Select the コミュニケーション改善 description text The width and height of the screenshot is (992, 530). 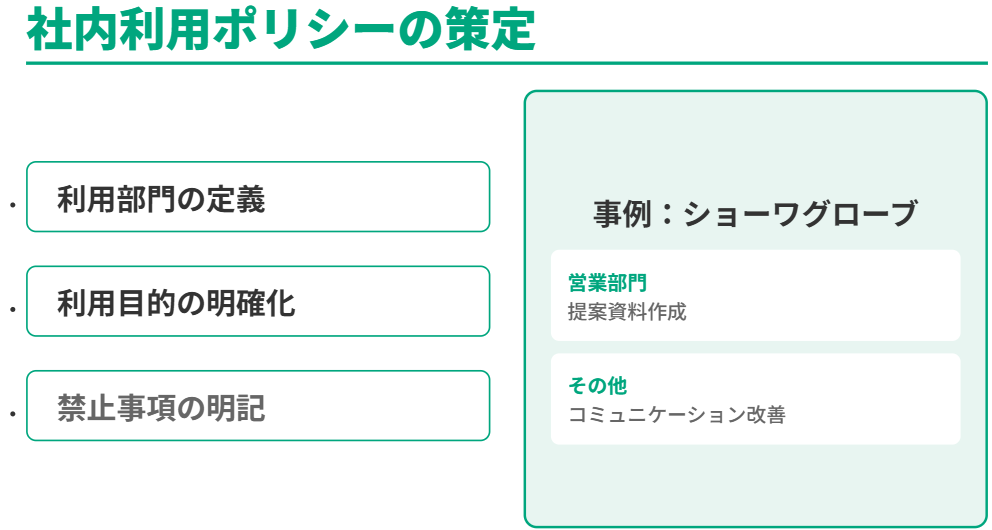(676, 415)
